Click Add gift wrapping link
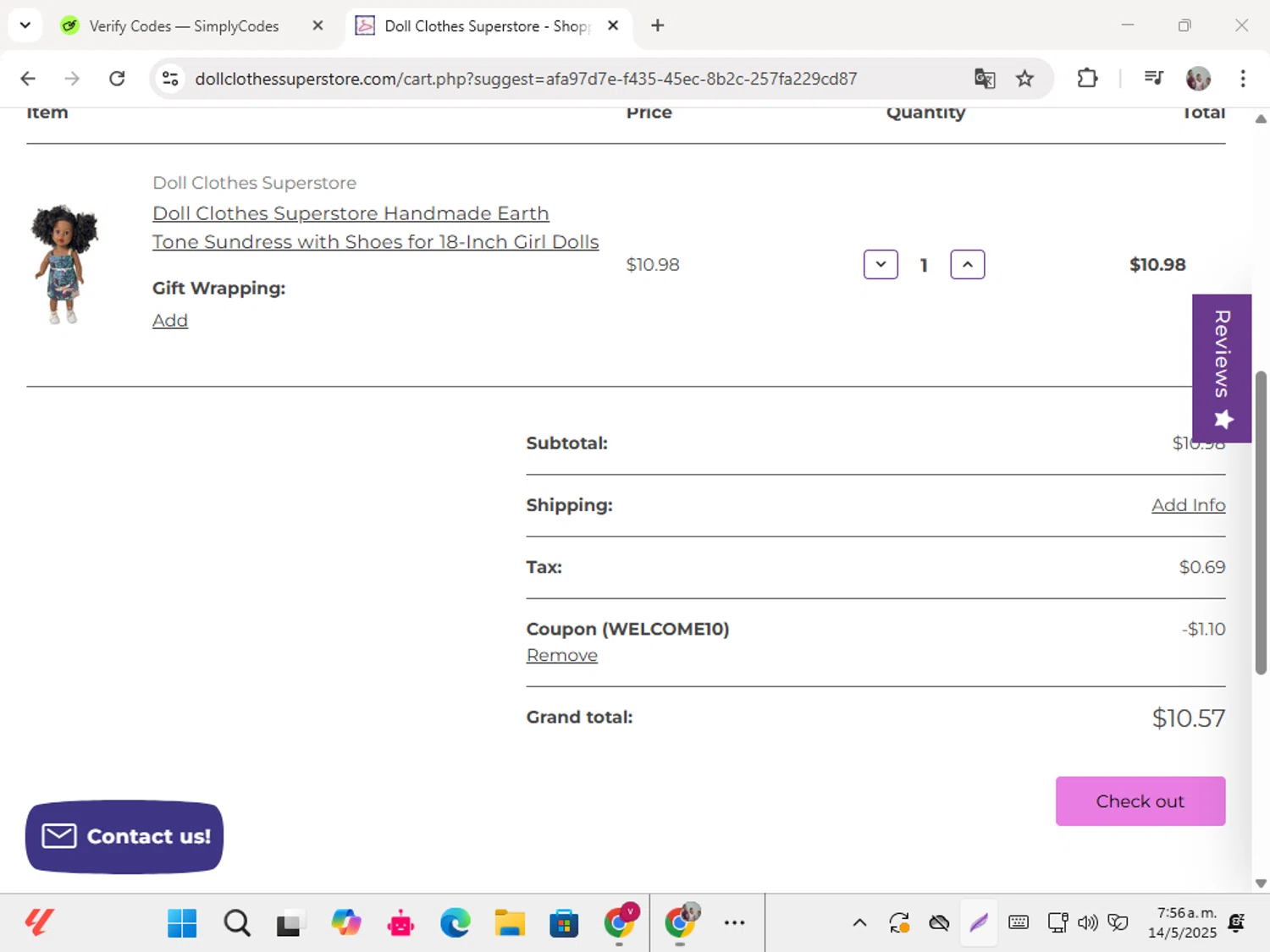Viewport: 1270px width, 952px height. pyautogui.click(x=170, y=321)
